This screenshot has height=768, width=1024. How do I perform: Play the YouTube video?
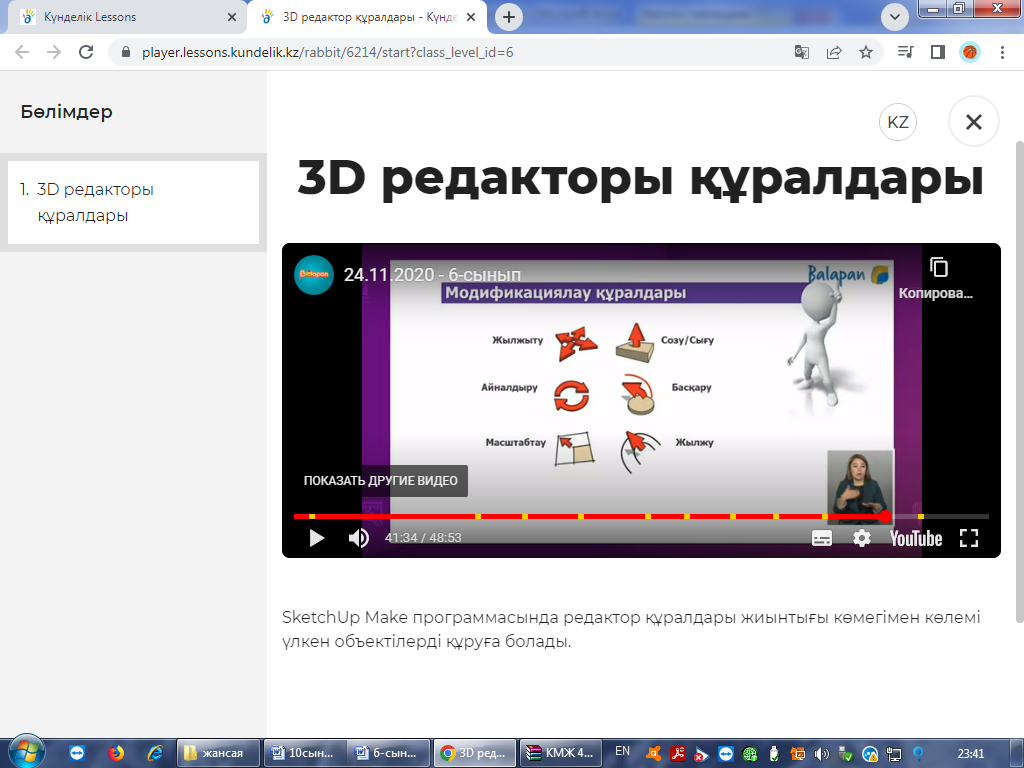click(x=317, y=538)
